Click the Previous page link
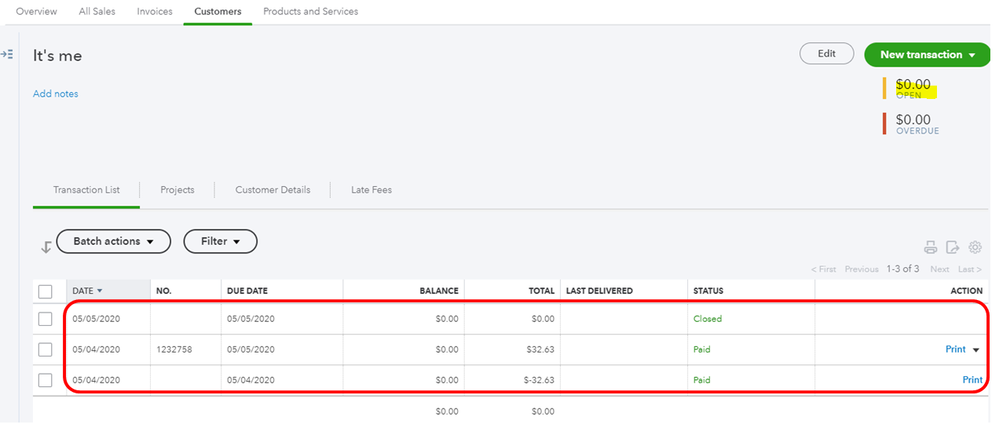Screen dimensions: 999x428 point(861,269)
